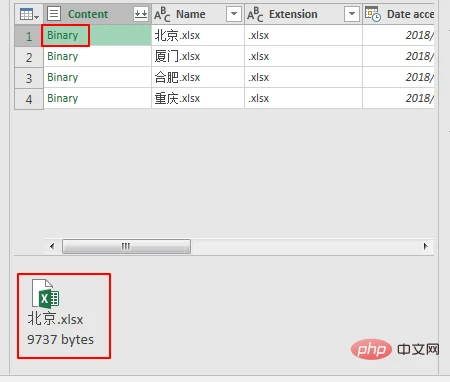
Task: Click the Date accessed column type icon
Action: click(x=373, y=14)
